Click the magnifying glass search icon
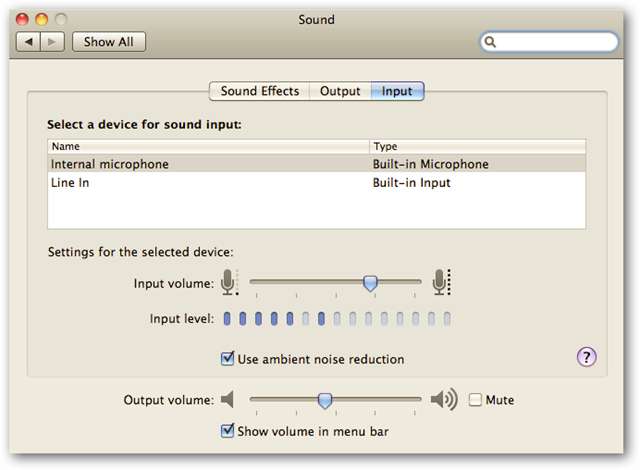Screen dimensions: 640x470 click(x=490, y=42)
